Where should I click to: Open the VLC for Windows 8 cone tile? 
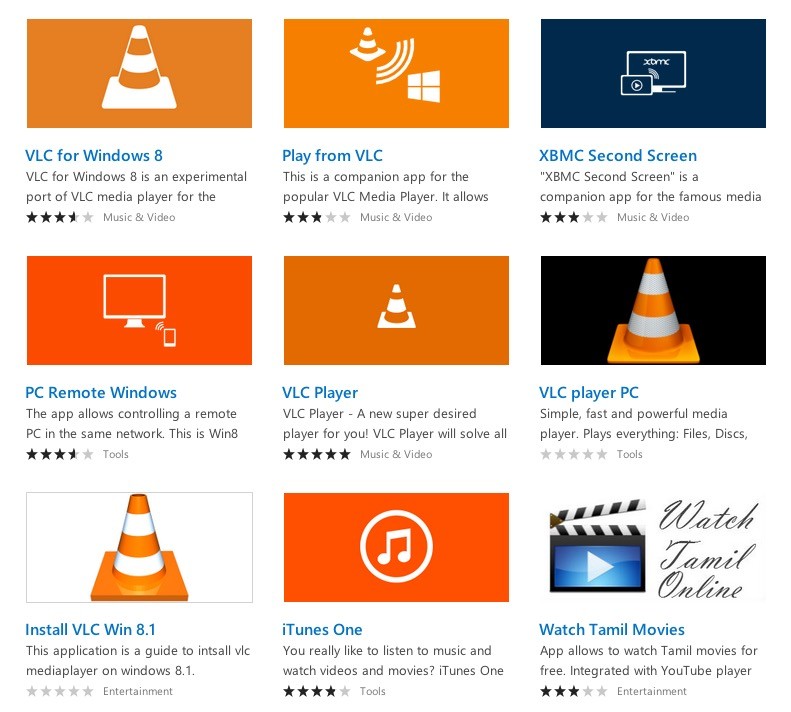tap(139, 73)
